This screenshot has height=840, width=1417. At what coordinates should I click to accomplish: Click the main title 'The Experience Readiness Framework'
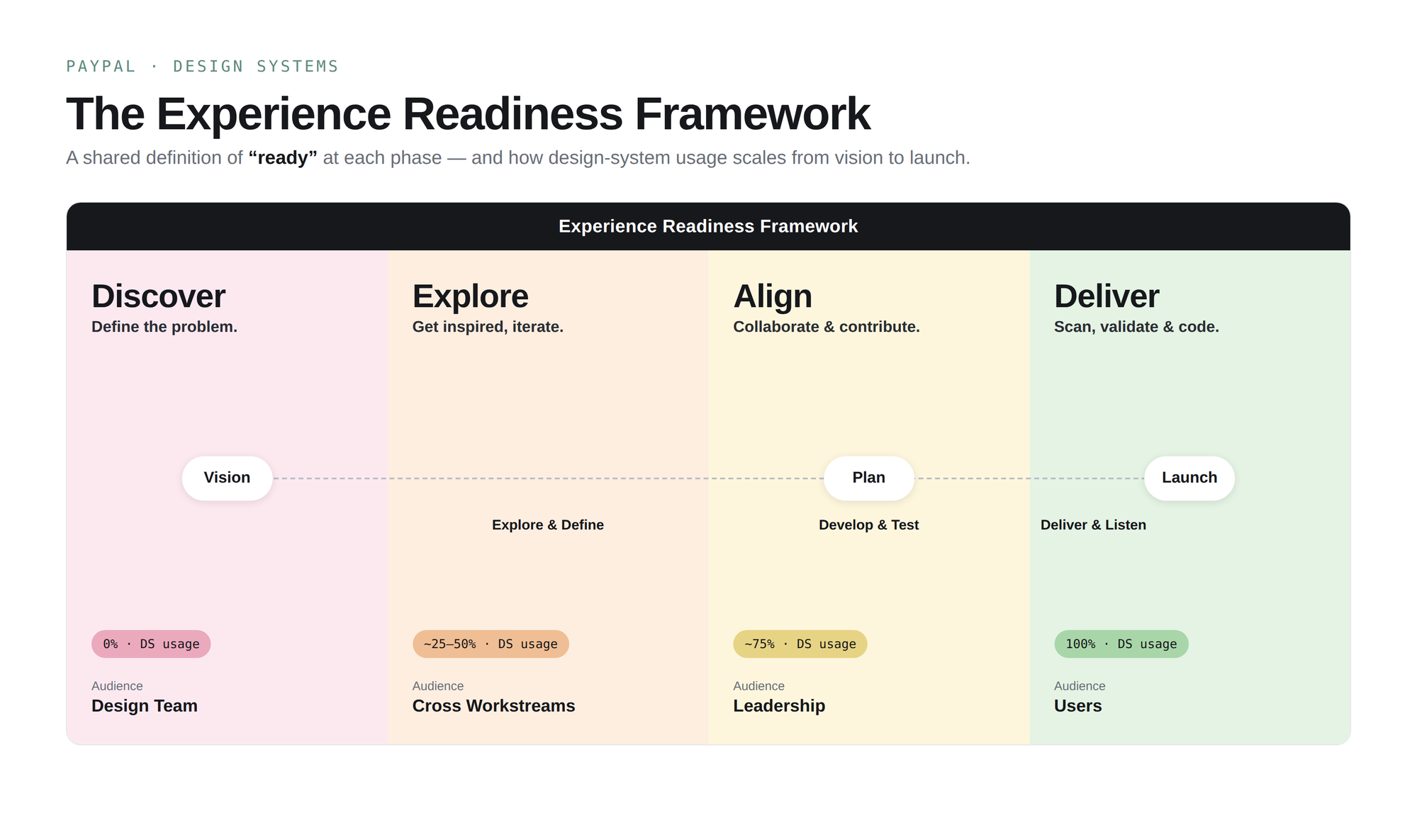coord(468,113)
